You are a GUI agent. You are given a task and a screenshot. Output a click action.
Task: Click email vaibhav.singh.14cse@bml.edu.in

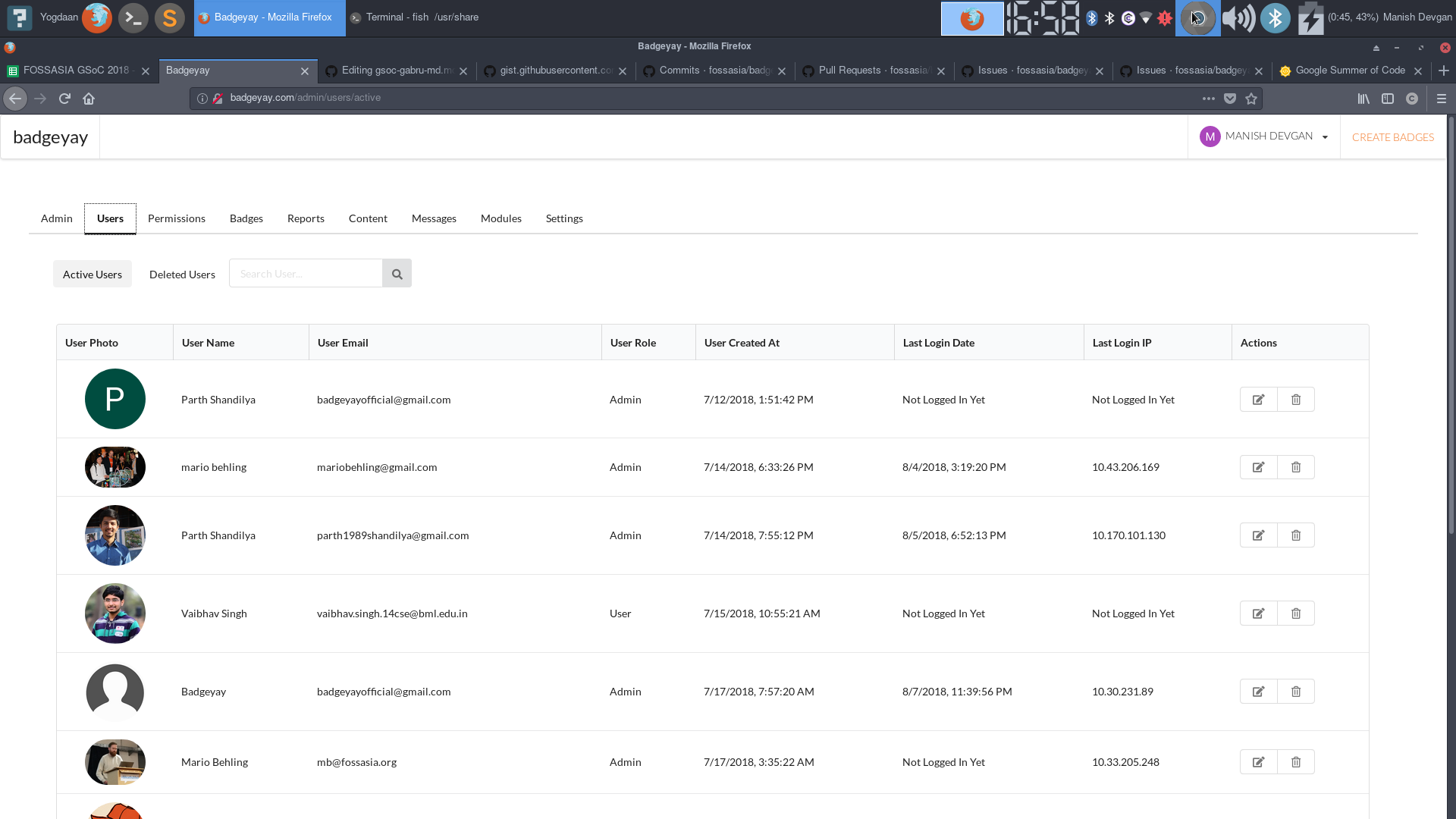(392, 613)
